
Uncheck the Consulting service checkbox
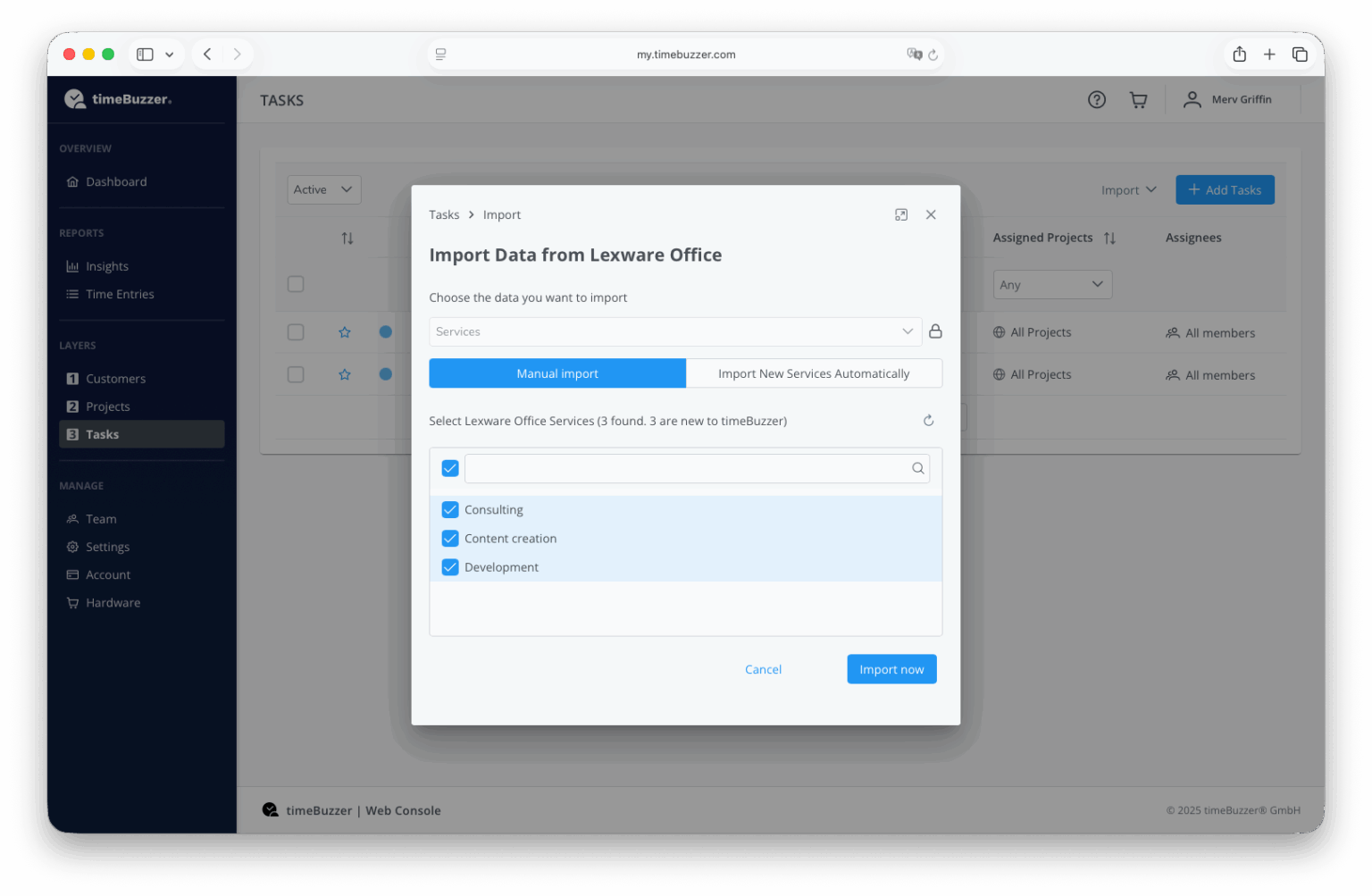[450, 510]
